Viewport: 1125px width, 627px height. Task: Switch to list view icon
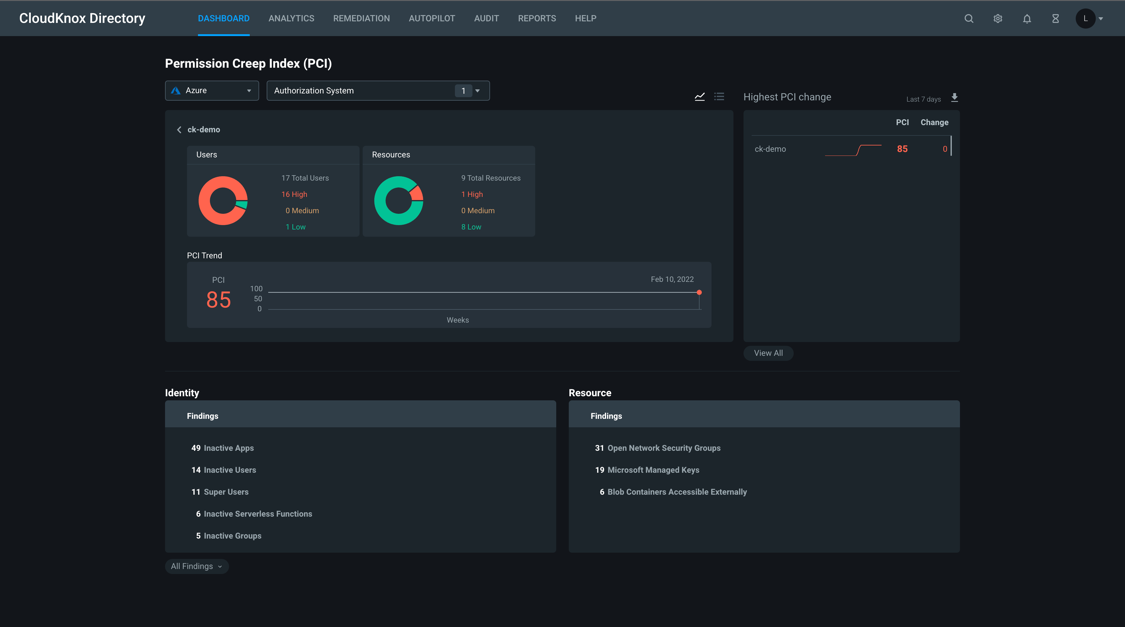tap(719, 97)
